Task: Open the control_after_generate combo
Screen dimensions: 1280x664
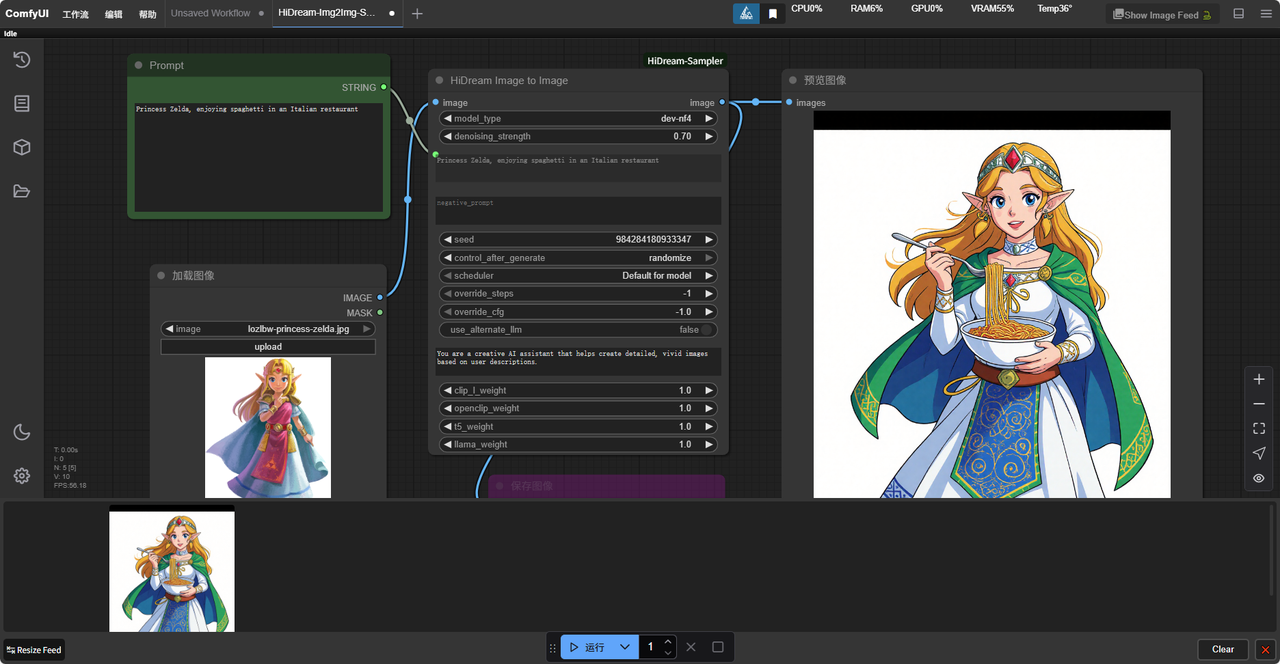Action: pyautogui.click(x=579, y=258)
